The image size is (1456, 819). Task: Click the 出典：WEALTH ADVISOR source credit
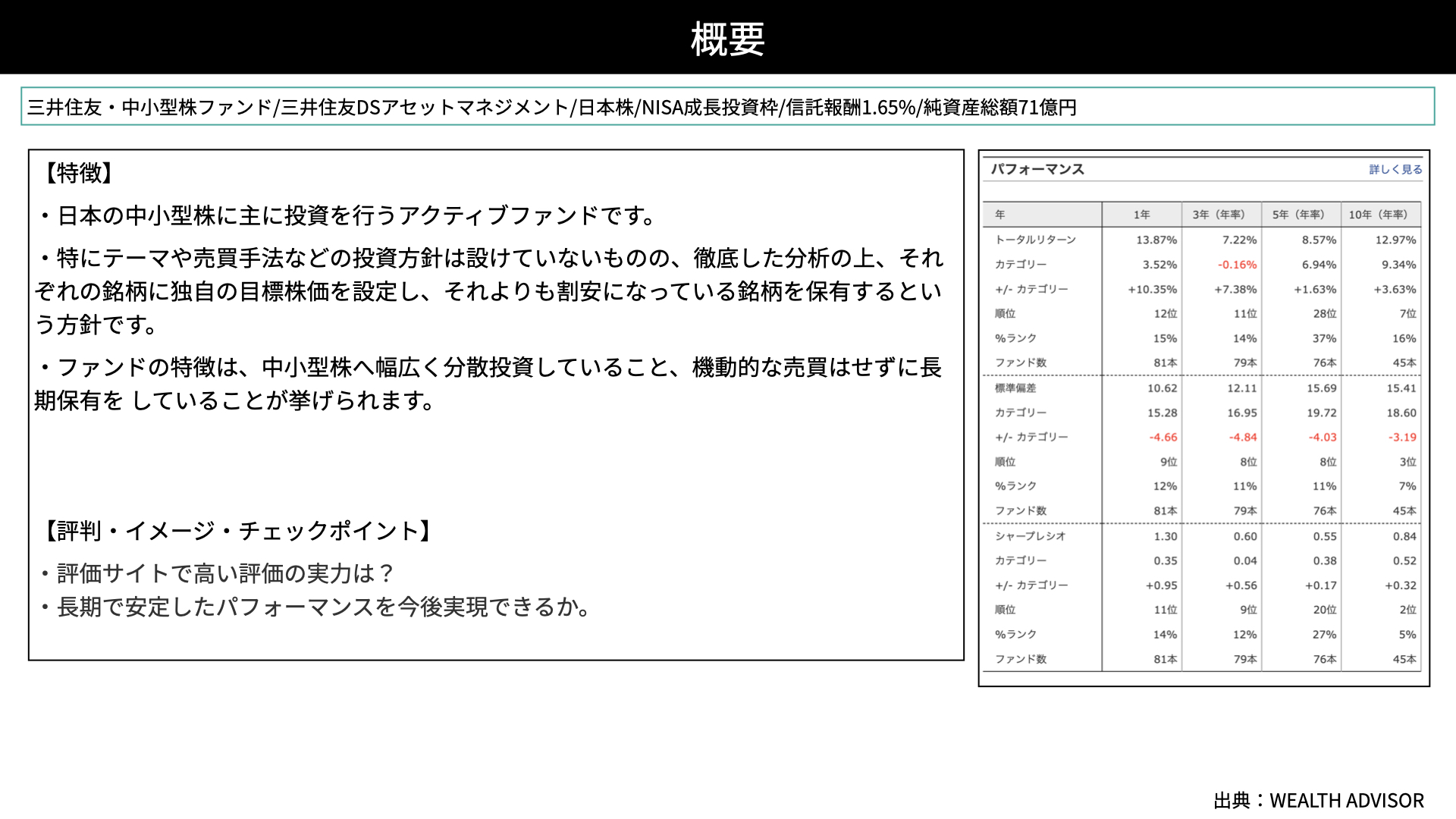[1319, 801]
